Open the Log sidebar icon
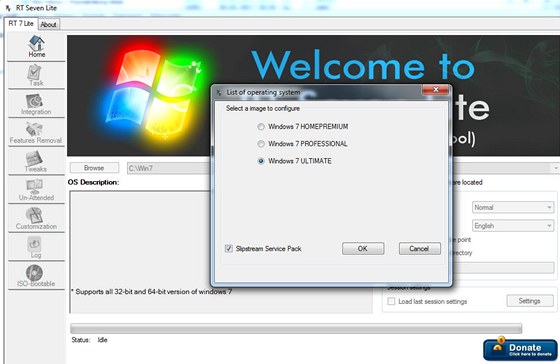The height and width of the screenshot is (364, 560). point(35,244)
